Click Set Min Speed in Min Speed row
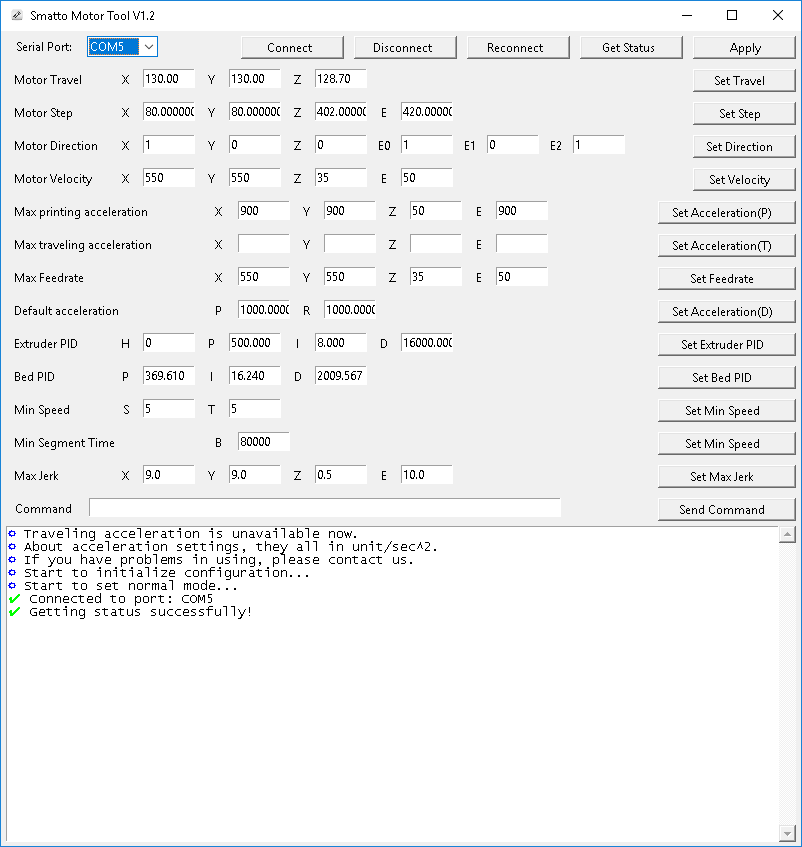Screen dimensions: 802x847 point(727,410)
